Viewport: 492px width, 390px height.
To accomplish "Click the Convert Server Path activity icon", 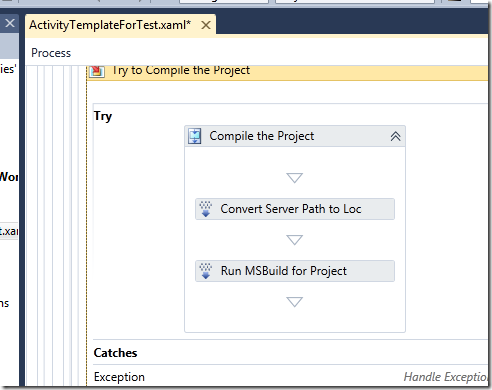I will click(x=206, y=209).
